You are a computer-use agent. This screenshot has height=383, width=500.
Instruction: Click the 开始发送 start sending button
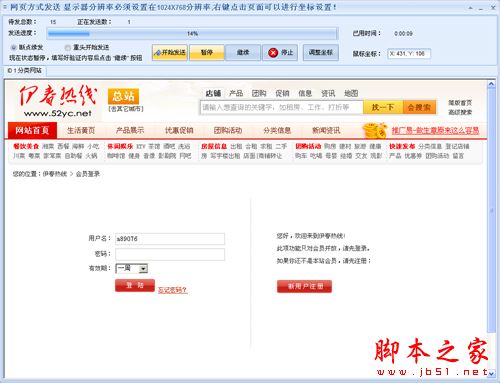pos(170,53)
